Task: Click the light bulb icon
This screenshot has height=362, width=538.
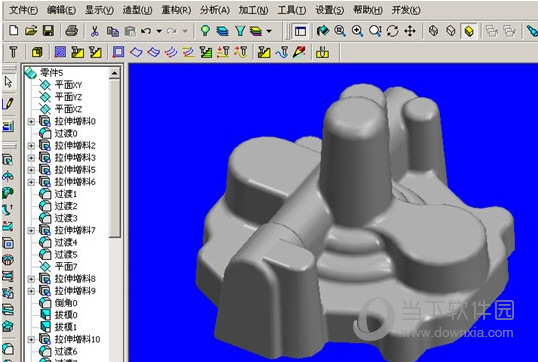Action: coord(205,31)
